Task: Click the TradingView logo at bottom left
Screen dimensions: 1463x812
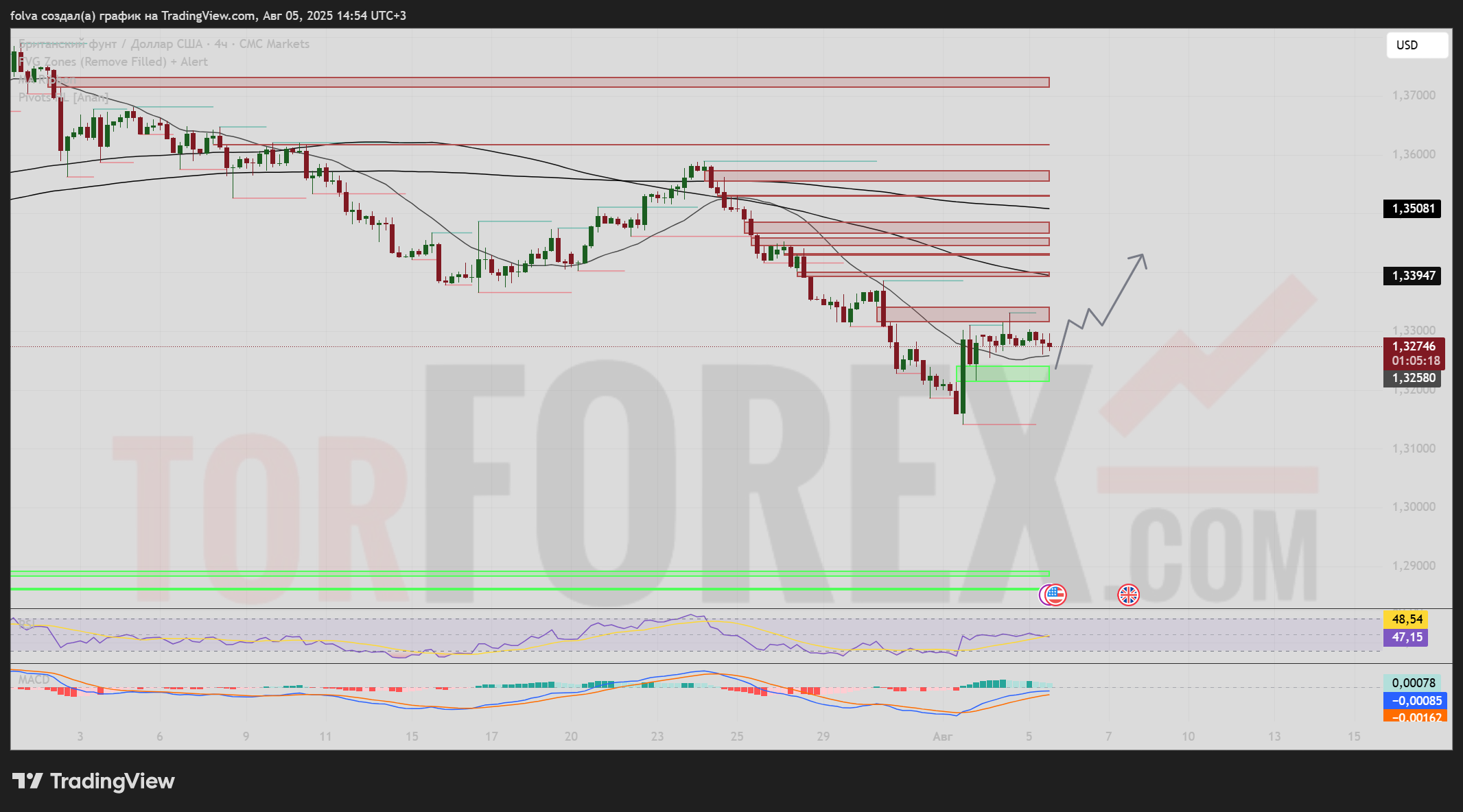Action: (x=93, y=781)
